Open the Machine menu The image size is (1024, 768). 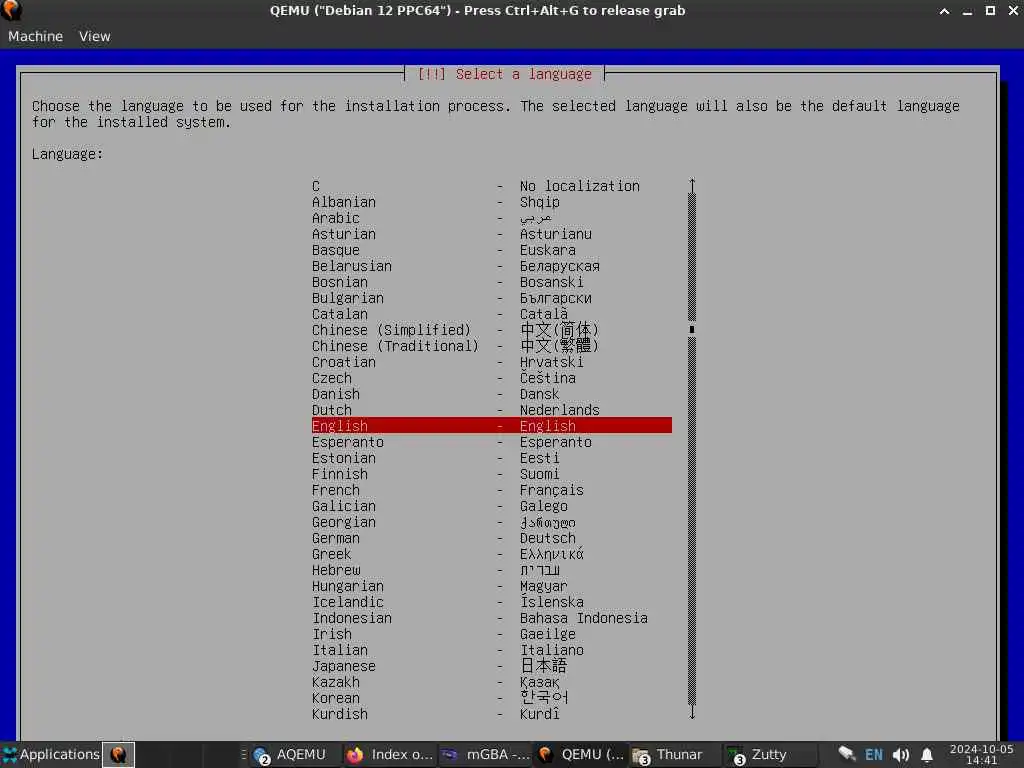click(35, 37)
